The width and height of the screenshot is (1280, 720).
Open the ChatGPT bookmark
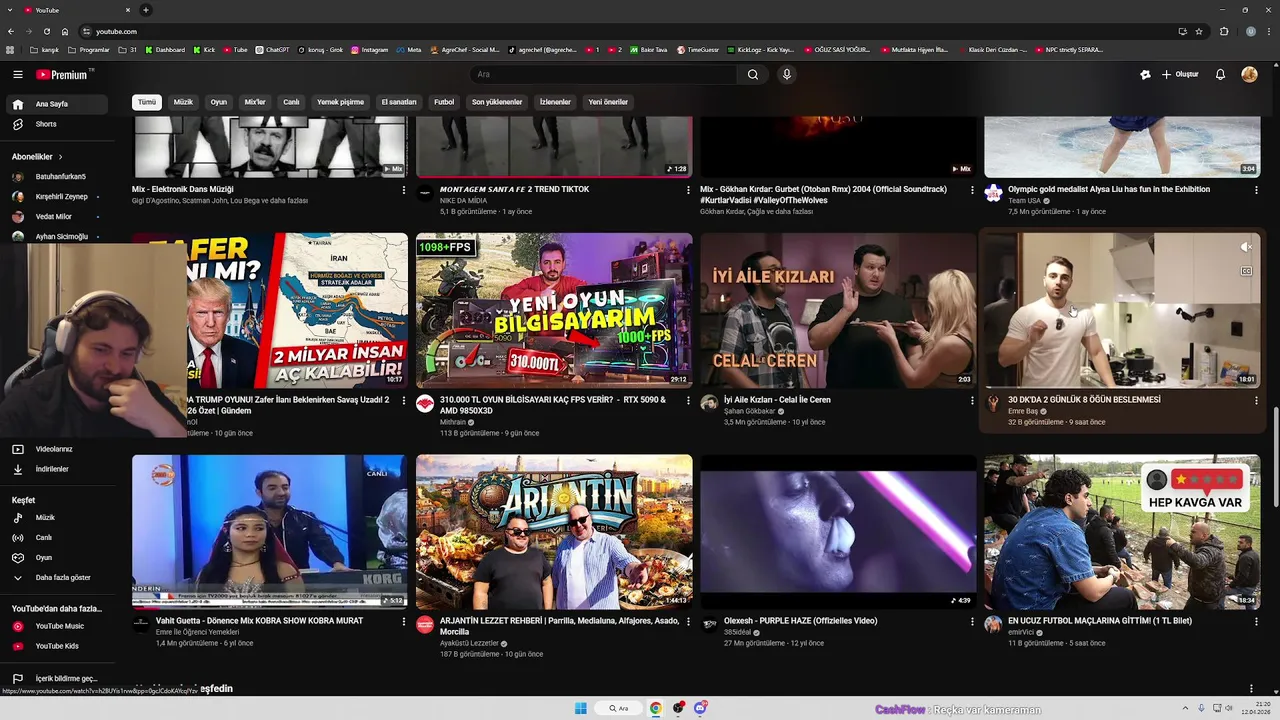point(272,49)
